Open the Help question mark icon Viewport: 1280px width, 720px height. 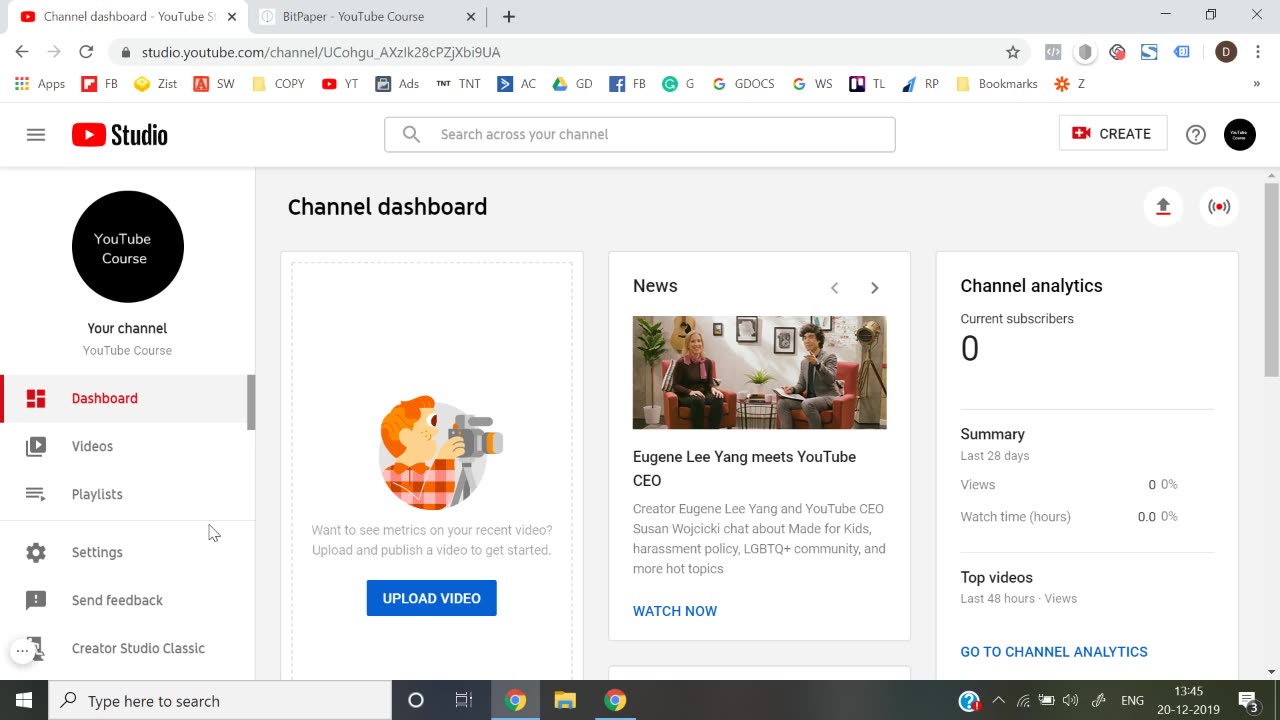click(x=1196, y=134)
